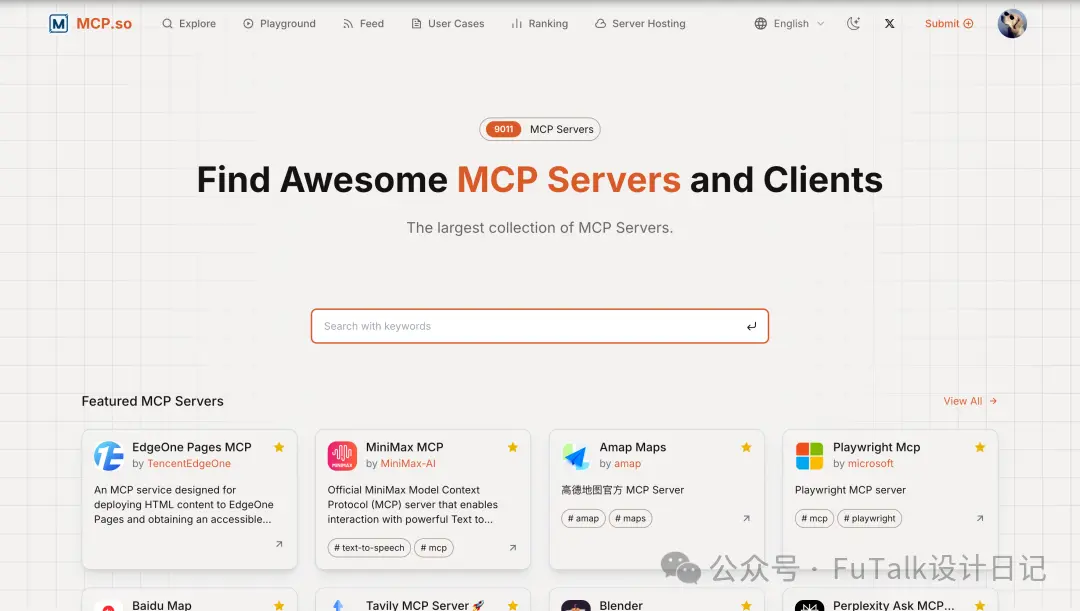Click the TencentEdgeOne author link

click(x=189, y=464)
